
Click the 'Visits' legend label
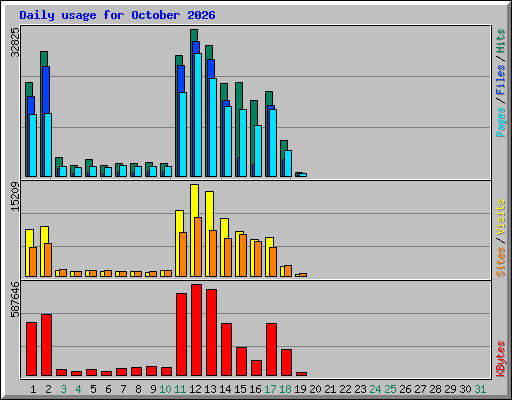(501, 218)
